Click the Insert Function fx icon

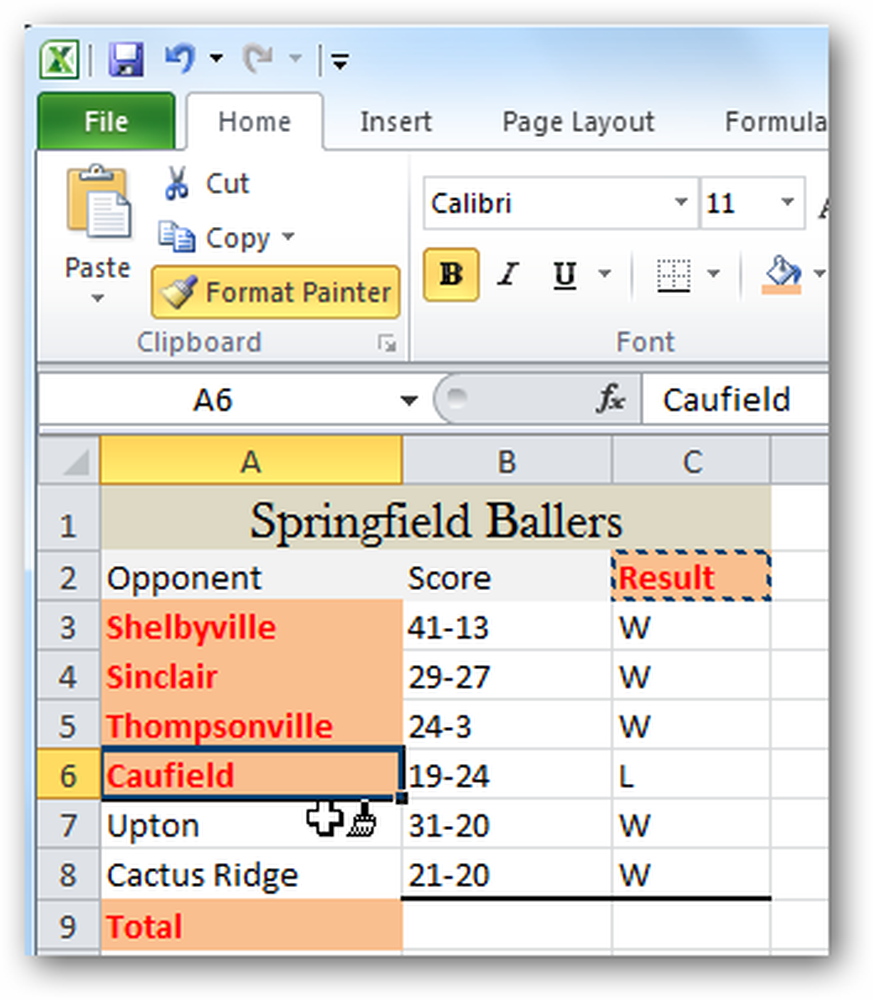tap(610, 399)
